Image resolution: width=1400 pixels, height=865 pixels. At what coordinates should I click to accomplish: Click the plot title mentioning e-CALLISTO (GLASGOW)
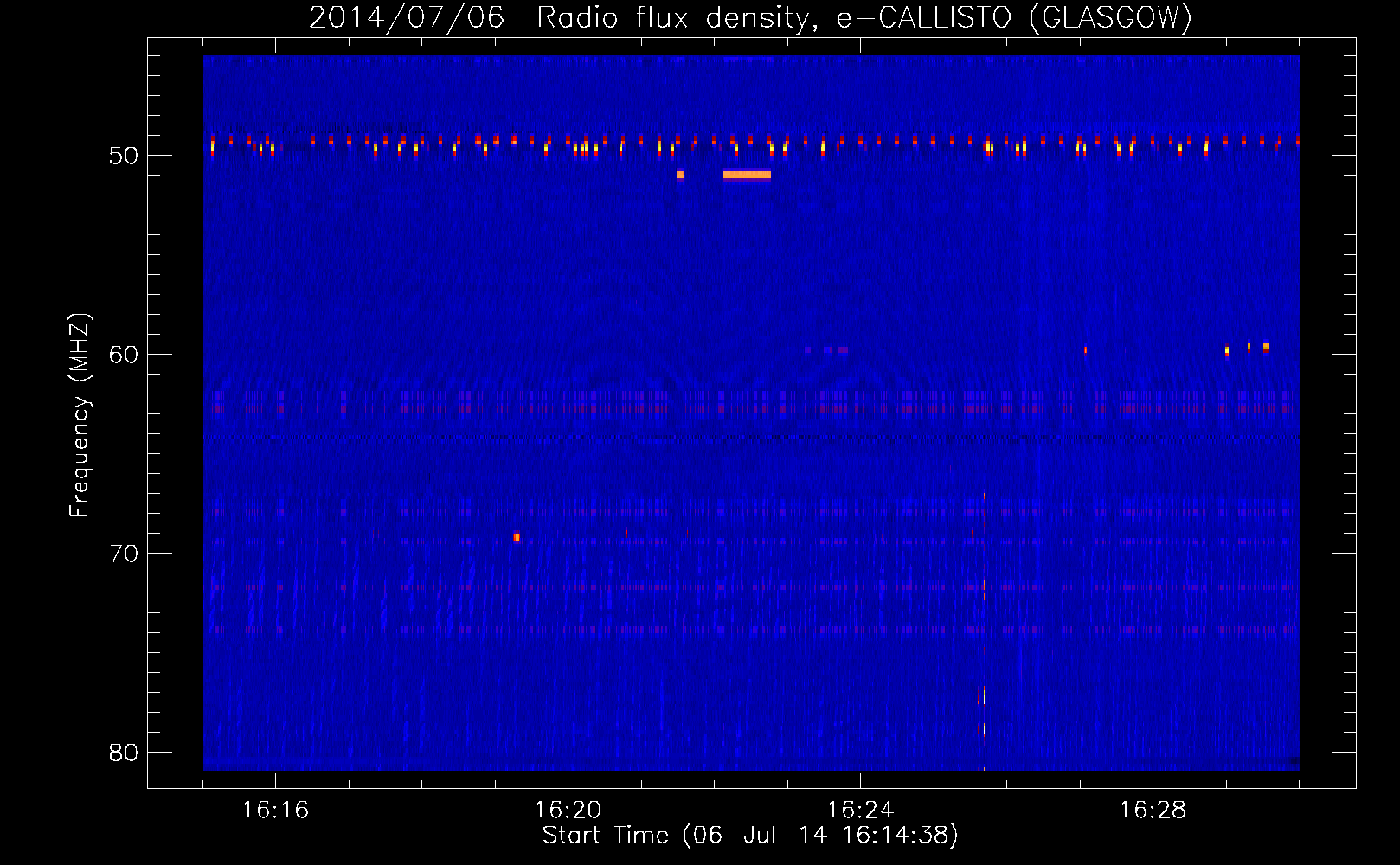[750, 17]
